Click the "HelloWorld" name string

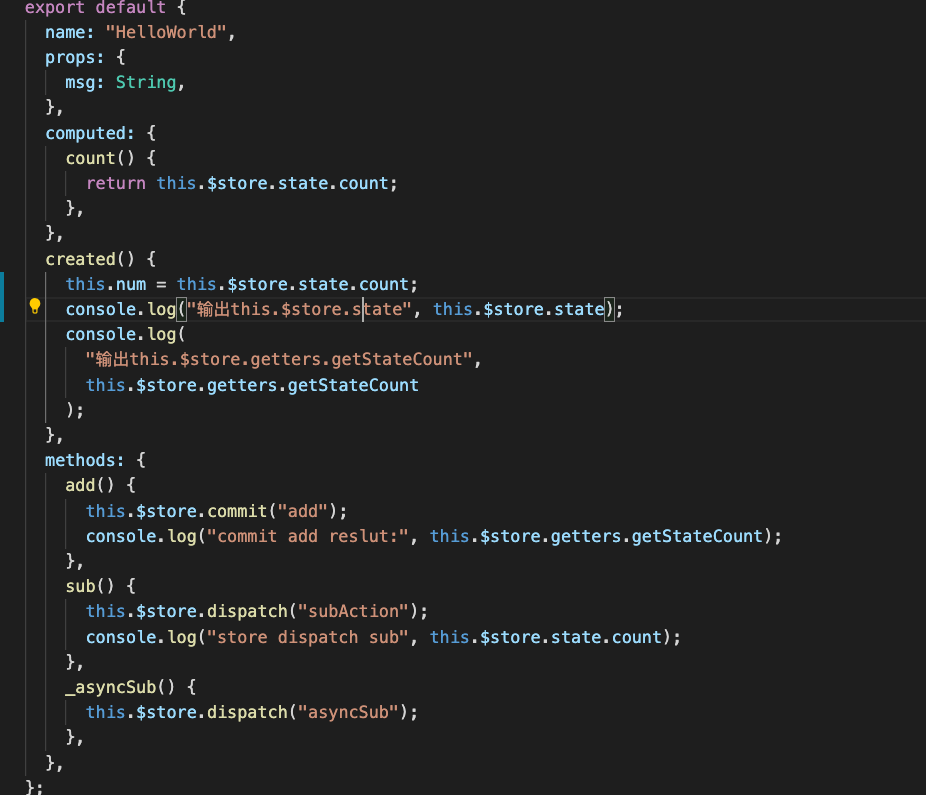[x=166, y=32]
